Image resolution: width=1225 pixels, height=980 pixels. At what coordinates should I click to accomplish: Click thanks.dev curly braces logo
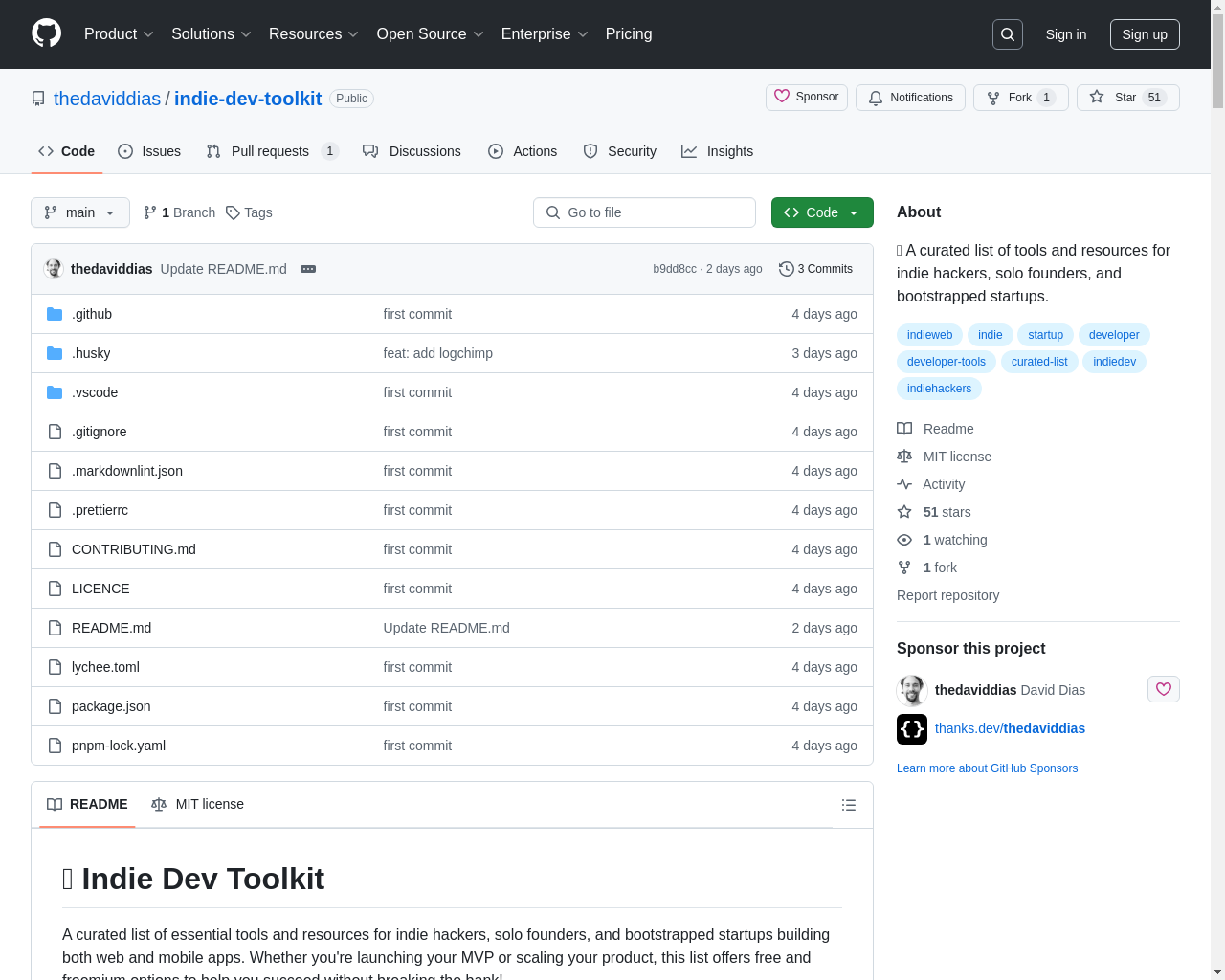(912, 729)
